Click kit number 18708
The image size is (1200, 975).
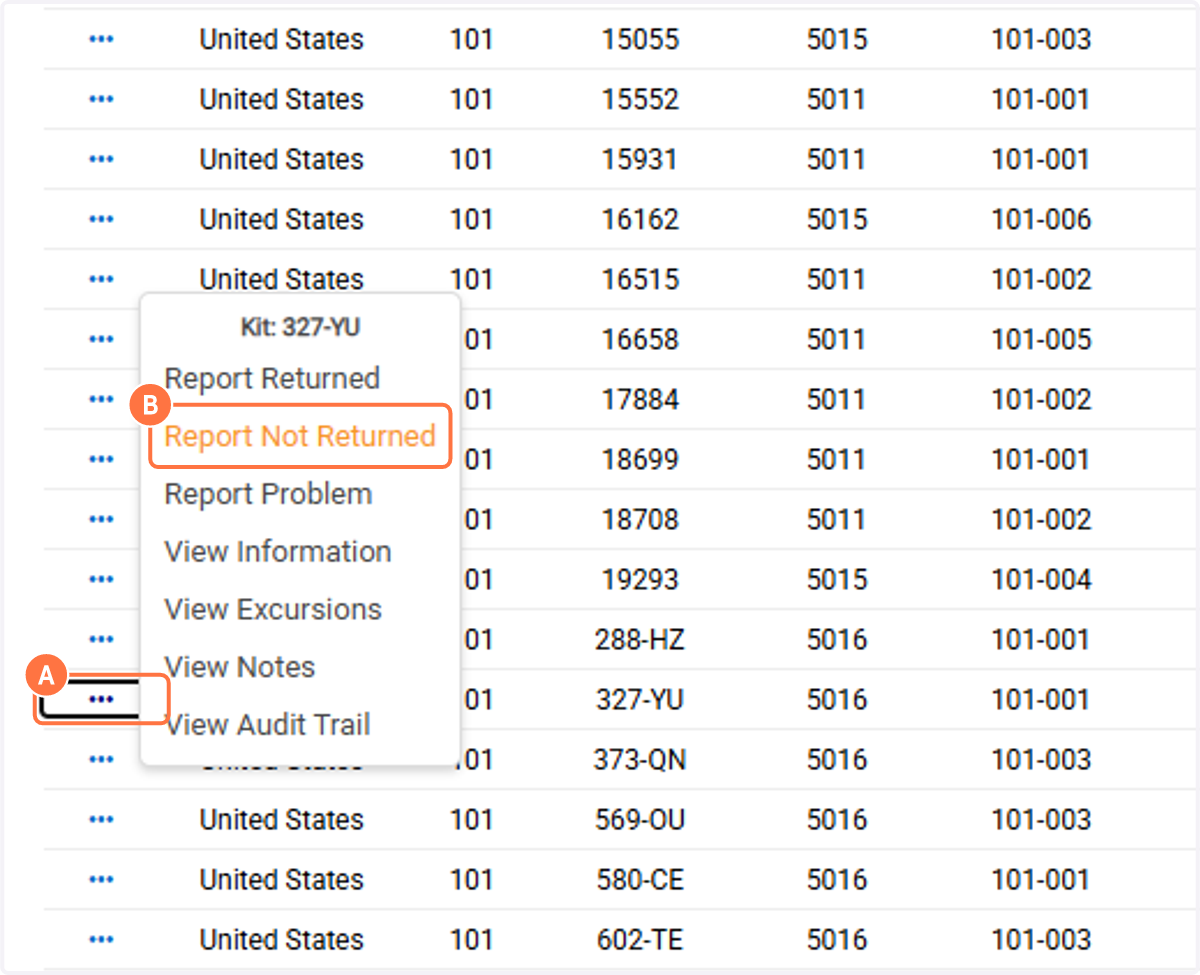[x=640, y=520]
